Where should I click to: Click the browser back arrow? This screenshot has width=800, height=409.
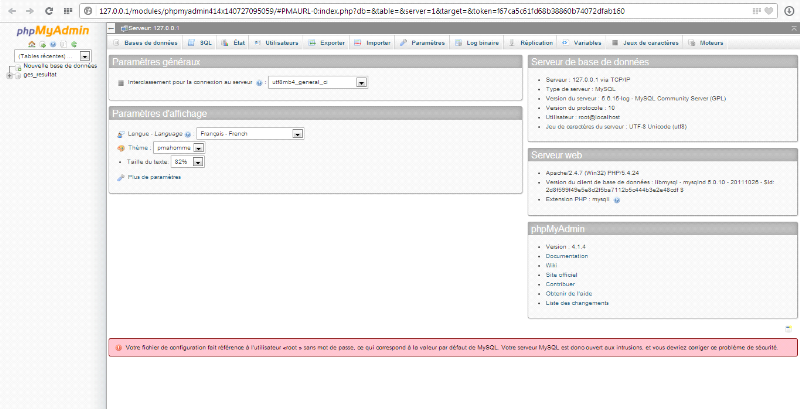13,11
